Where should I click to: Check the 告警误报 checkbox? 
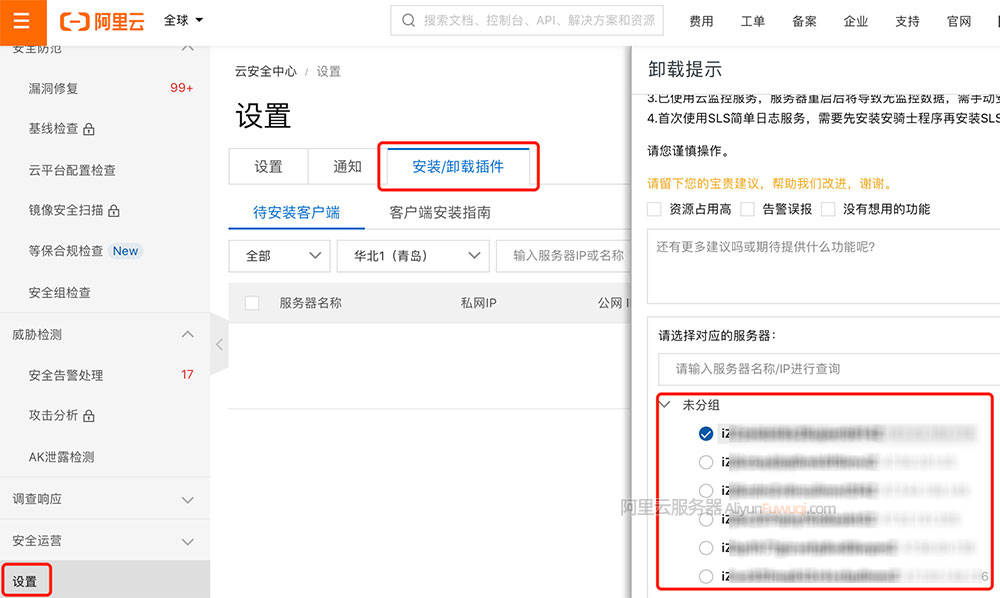[747, 209]
